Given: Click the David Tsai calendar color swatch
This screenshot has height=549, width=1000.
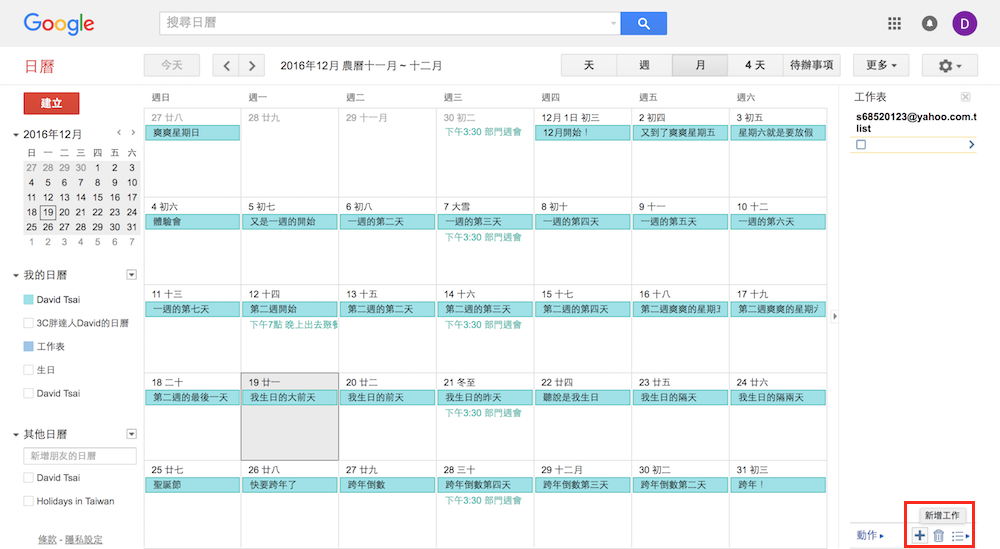Looking at the screenshot, I should coord(28,300).
